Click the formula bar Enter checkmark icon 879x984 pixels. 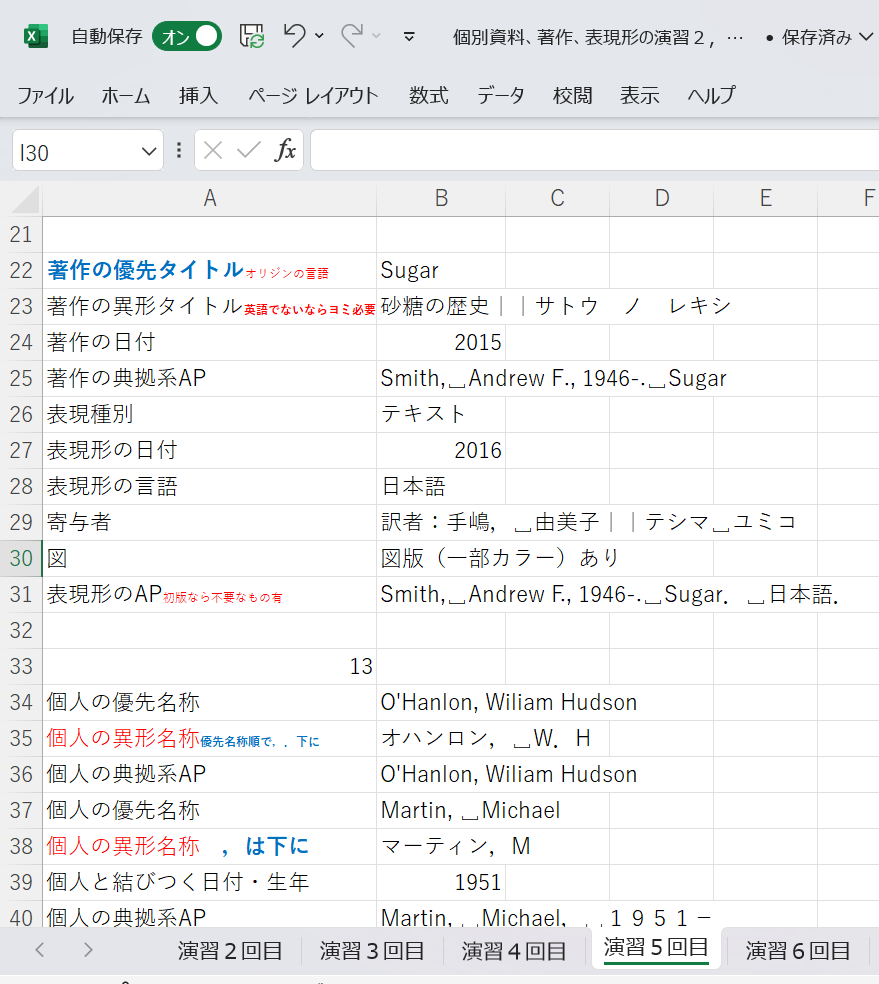(x=248, y=151)
